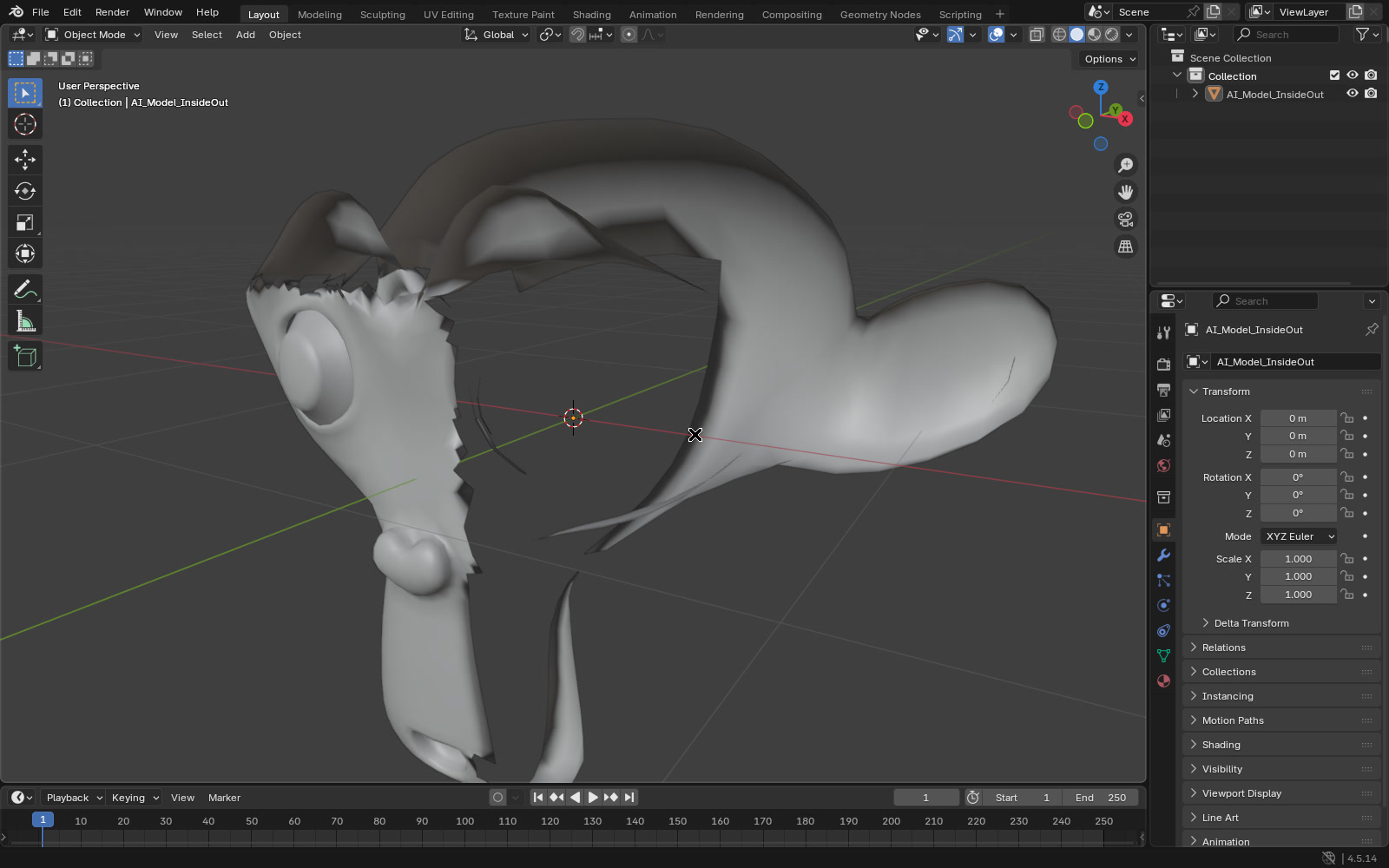Click the pan view hand icon

pos(1126,192)
